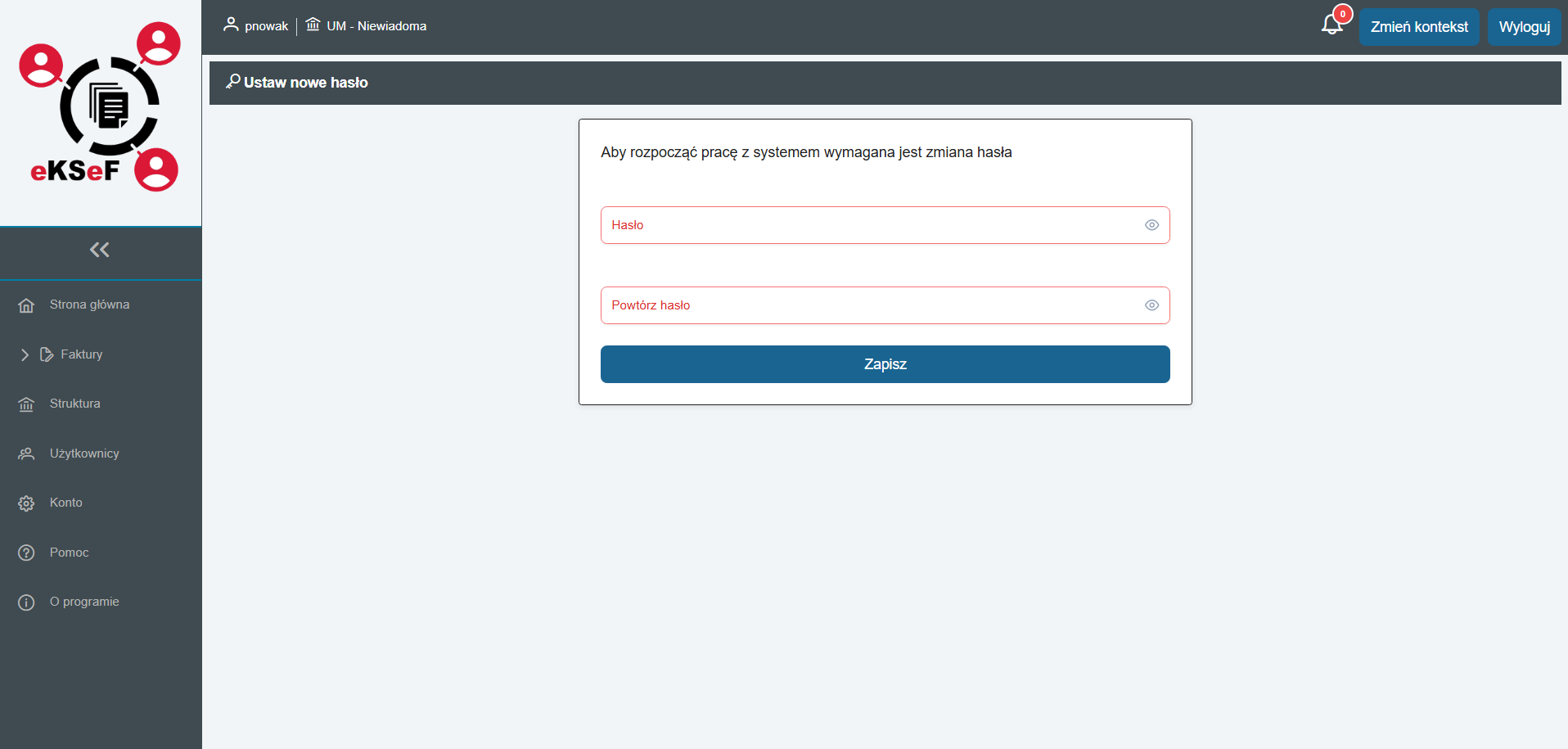Open notifications bell icon
The height and width of the screenshot is (749, 1568).
click(1332, 25)
